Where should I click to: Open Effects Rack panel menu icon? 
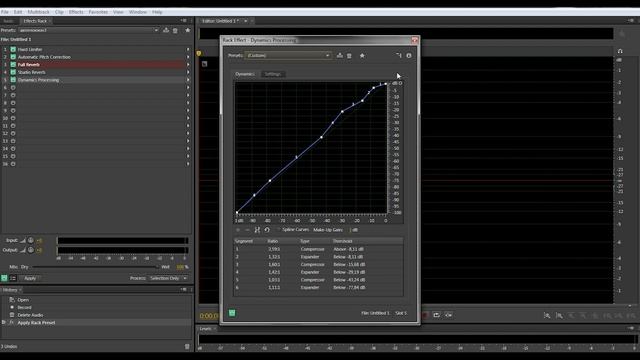[184, 20]
